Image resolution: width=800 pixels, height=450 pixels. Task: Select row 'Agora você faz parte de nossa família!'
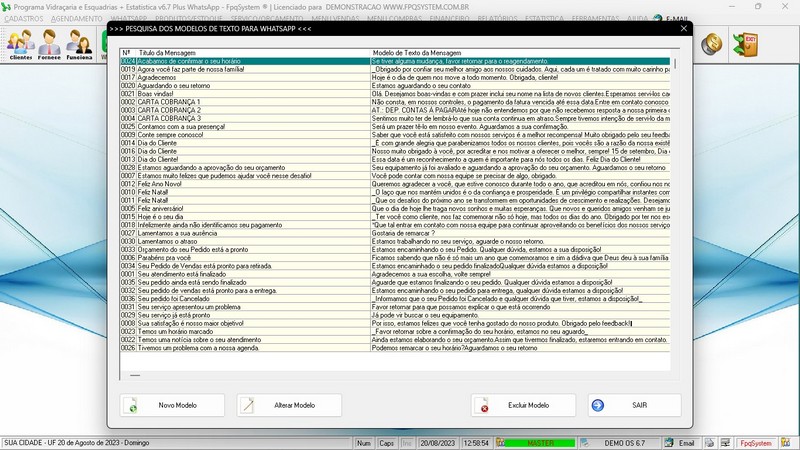(395, 69)
